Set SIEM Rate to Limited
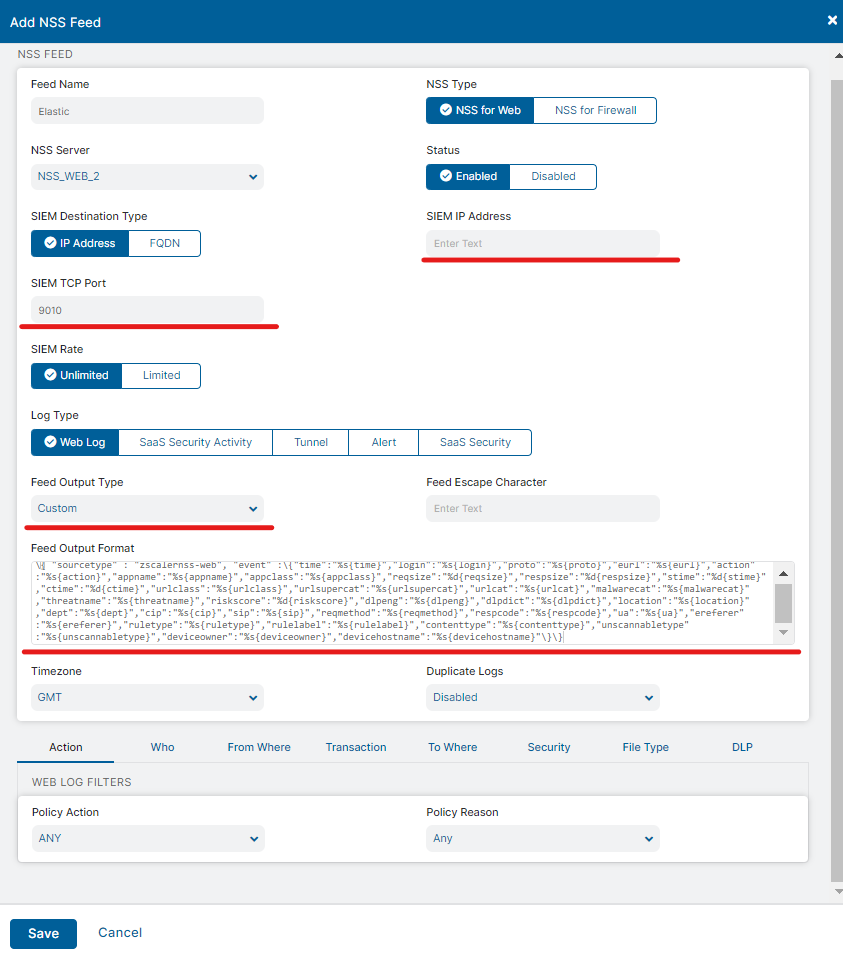Image resolution: width=843 pixels, height=957 pixels. [160, 375]
